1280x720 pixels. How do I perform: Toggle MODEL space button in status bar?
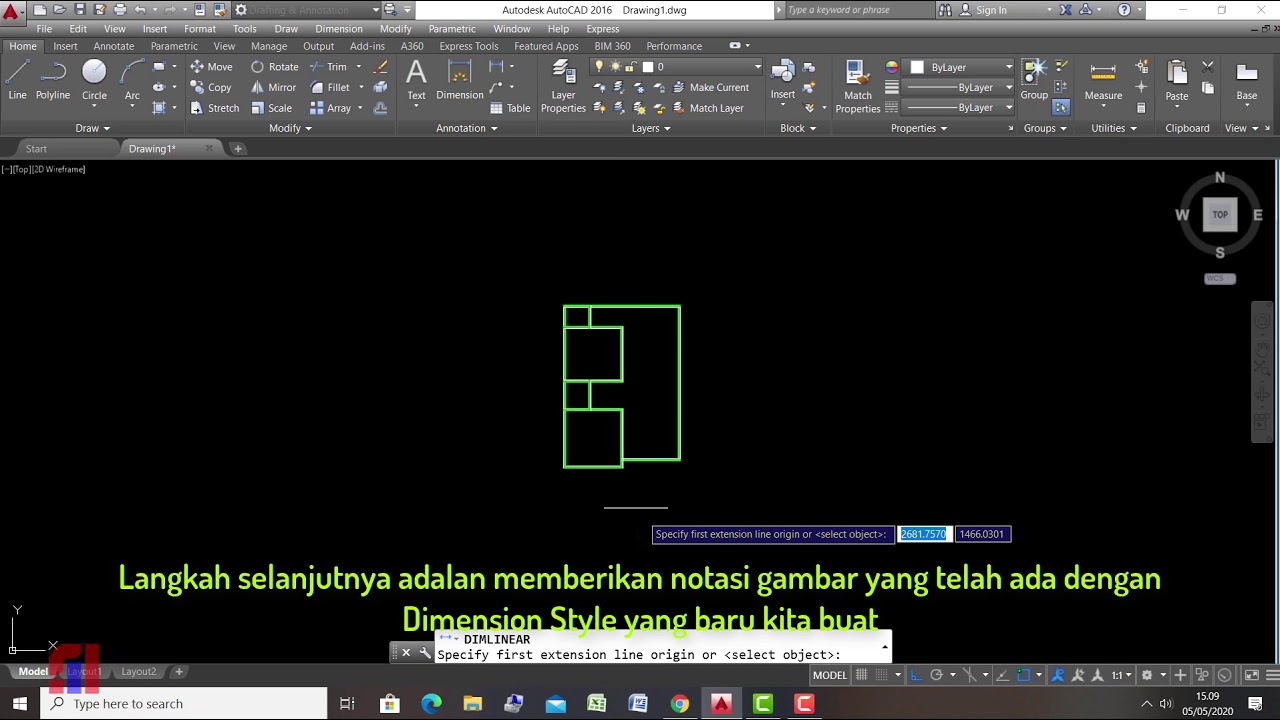830,675
